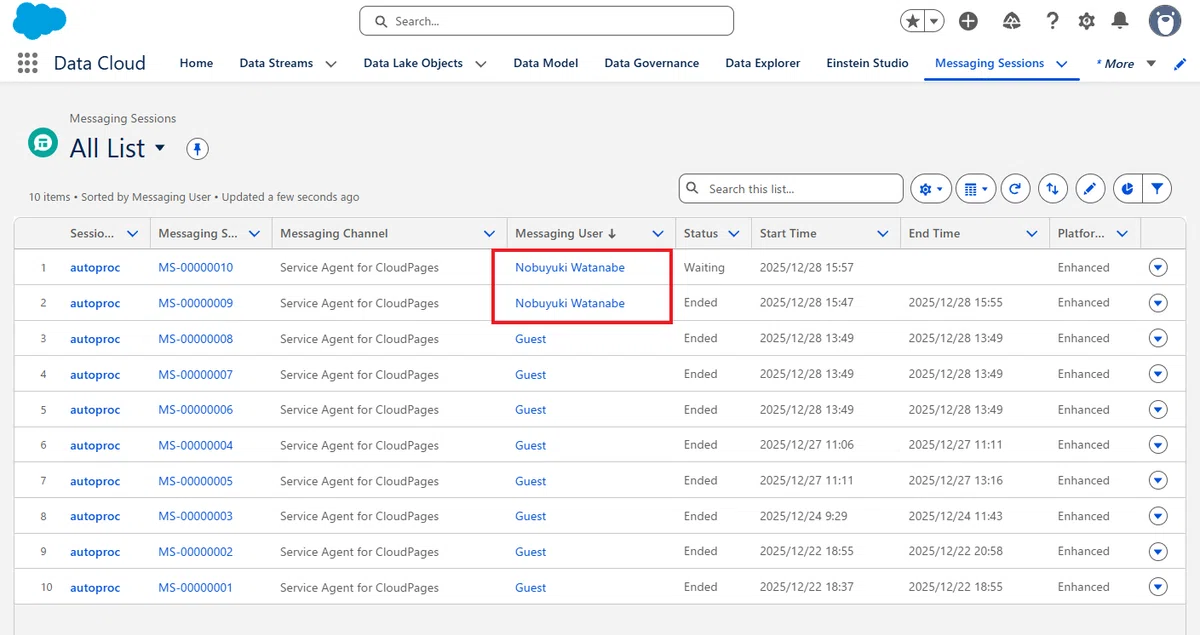Open the user profile avatar
Viewport: 1200px width, 635px height.
tap(1165, 20)
